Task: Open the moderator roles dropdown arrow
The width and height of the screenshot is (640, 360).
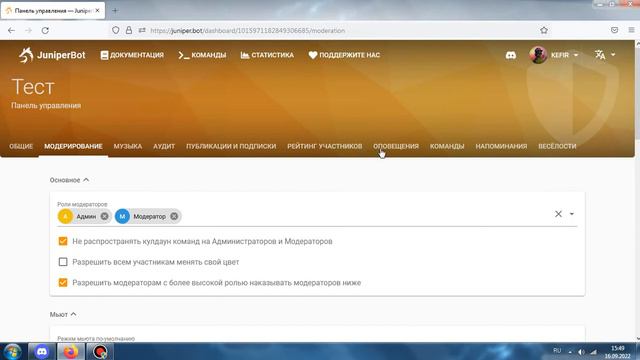Action: click(571, 214)
